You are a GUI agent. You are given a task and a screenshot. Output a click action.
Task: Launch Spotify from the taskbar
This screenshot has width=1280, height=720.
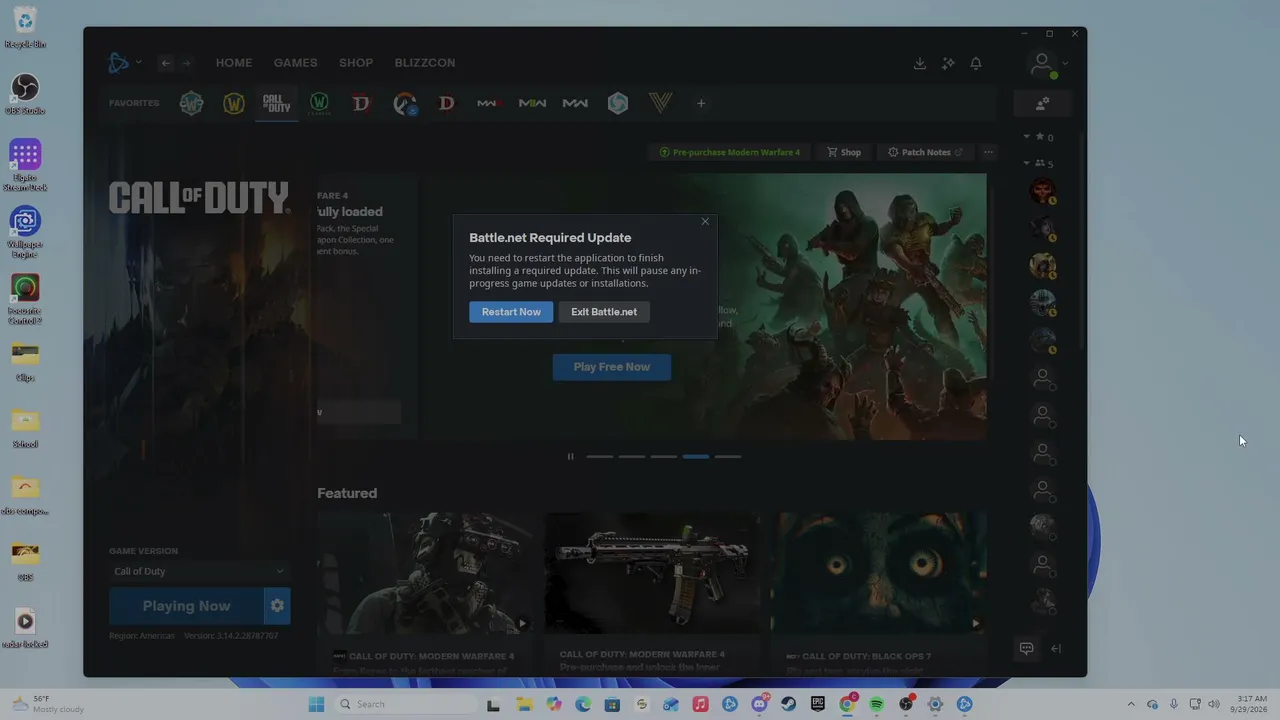876,704
